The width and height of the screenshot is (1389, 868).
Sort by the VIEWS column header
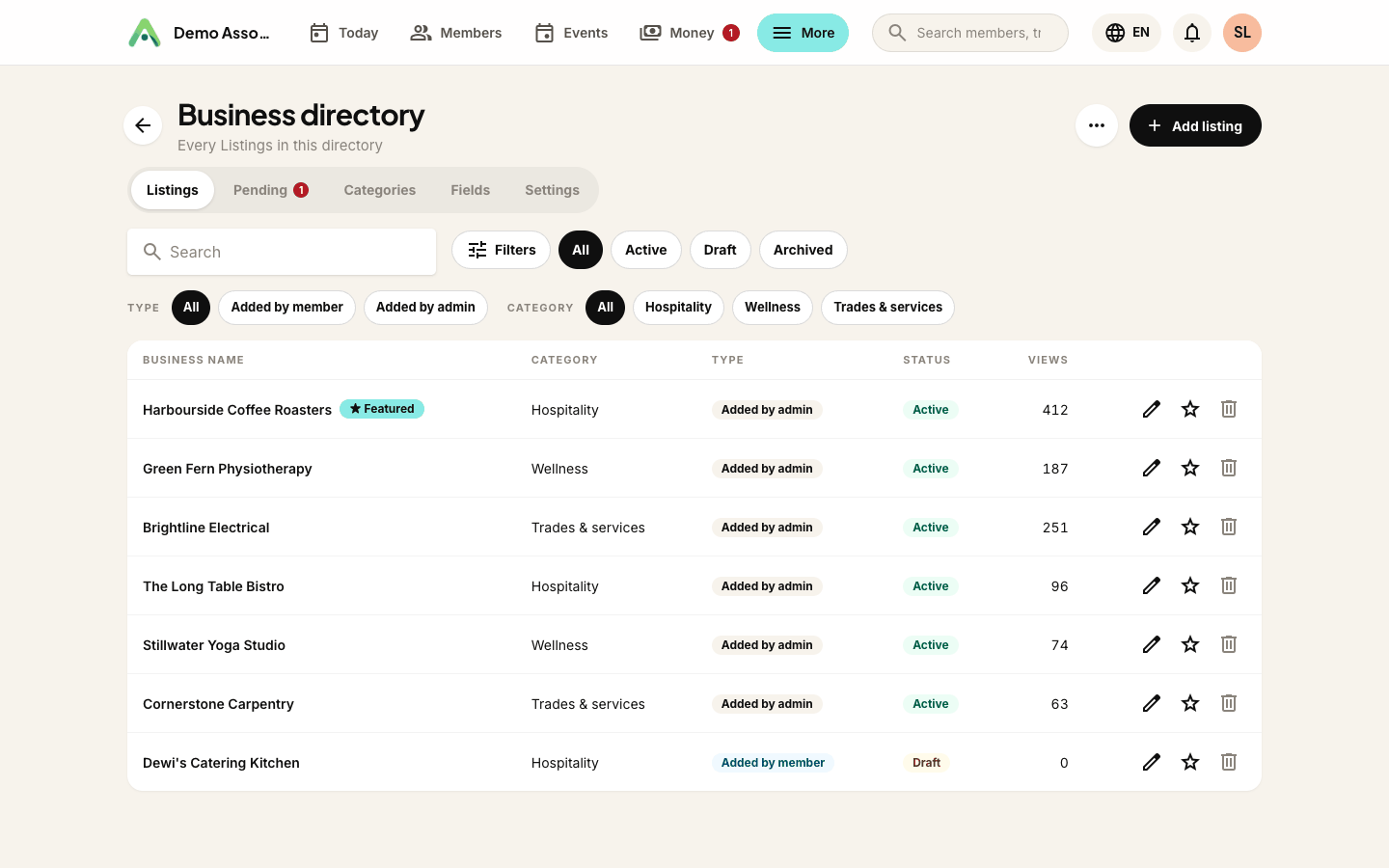click(1048, 360)
